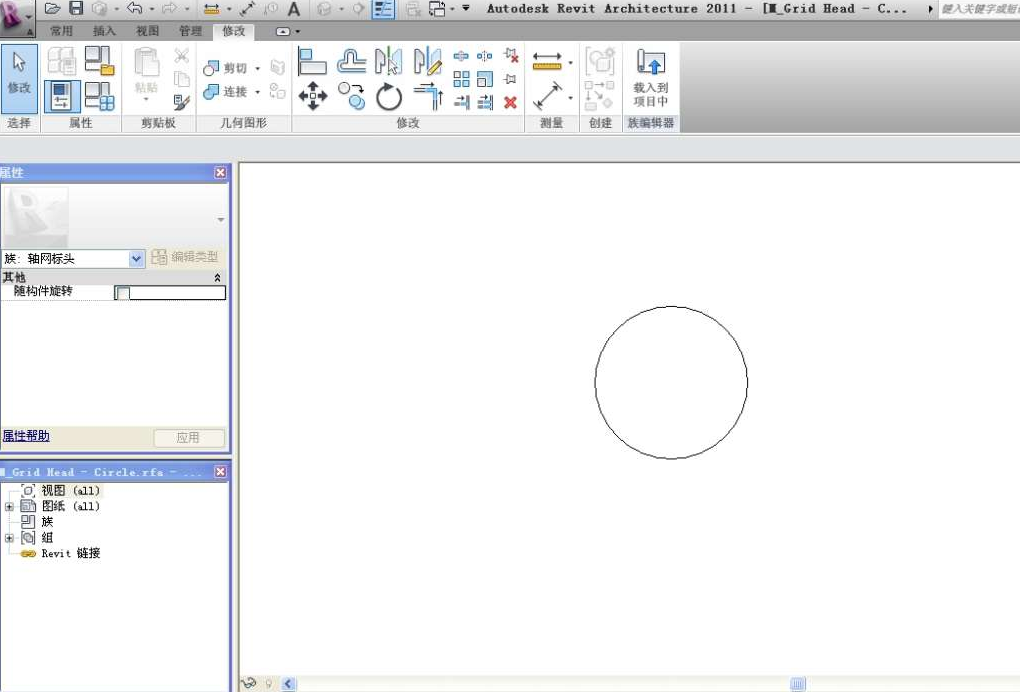Open the 族: 轴网标头 dropdown
Screen dimensions: 1020x692
click(x=137, y=259)
